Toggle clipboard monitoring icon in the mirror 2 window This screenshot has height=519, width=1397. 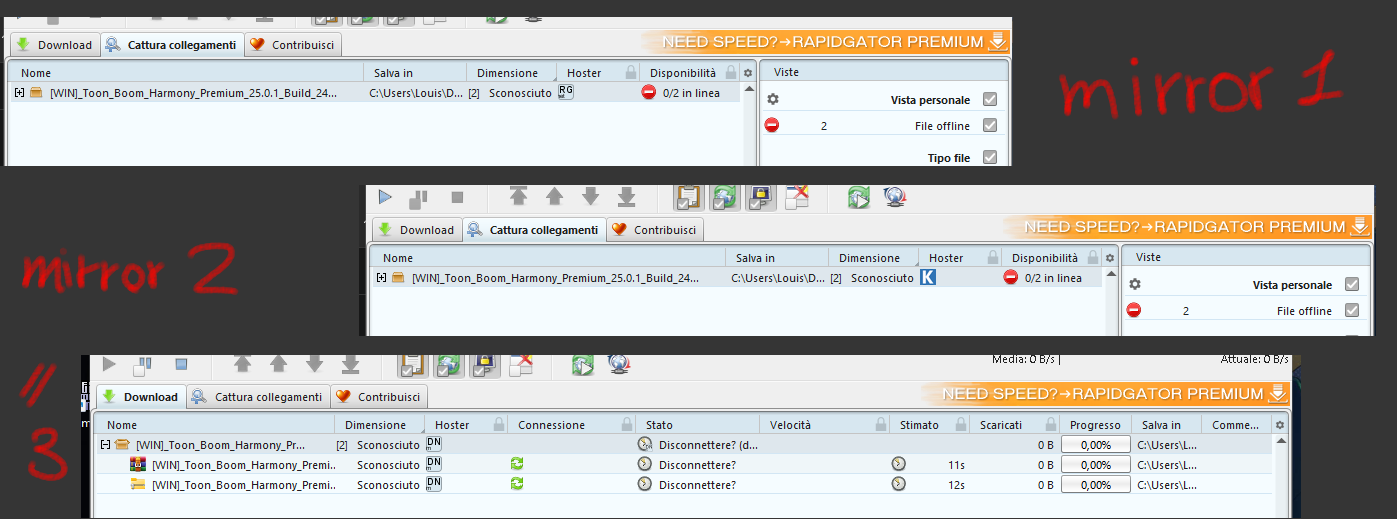tap(687, 197)
